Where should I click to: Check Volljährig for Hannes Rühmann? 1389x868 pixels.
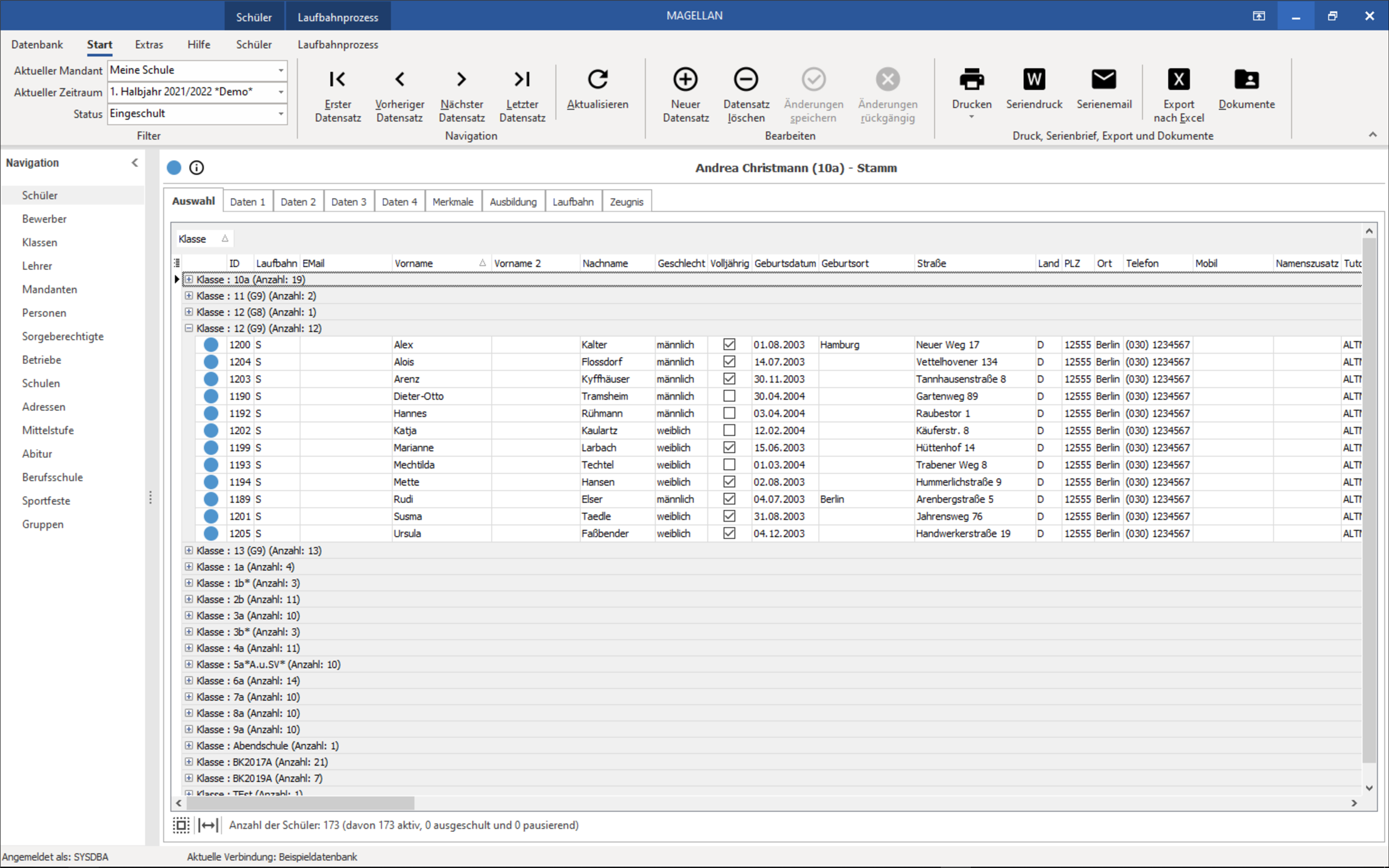pyautogui.click(x=729, y=413)
